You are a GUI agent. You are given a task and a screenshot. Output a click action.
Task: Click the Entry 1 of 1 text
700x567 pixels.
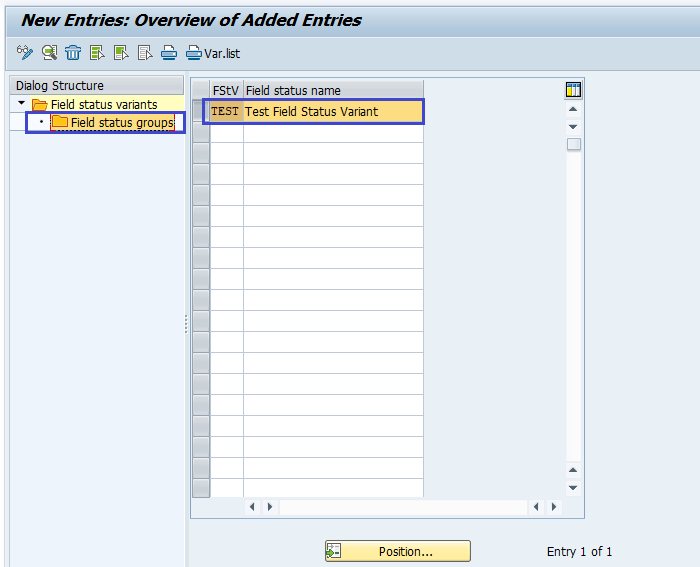point(579,552)
